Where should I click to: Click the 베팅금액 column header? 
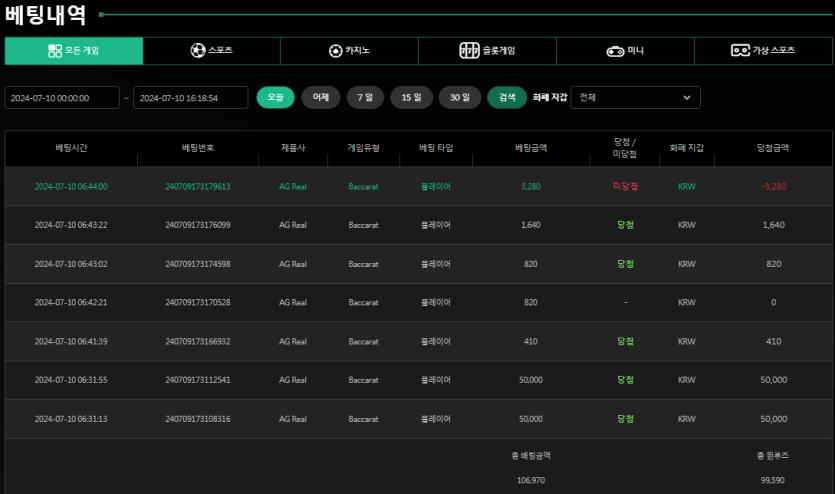pyautogui.click(x=531, y=148)
